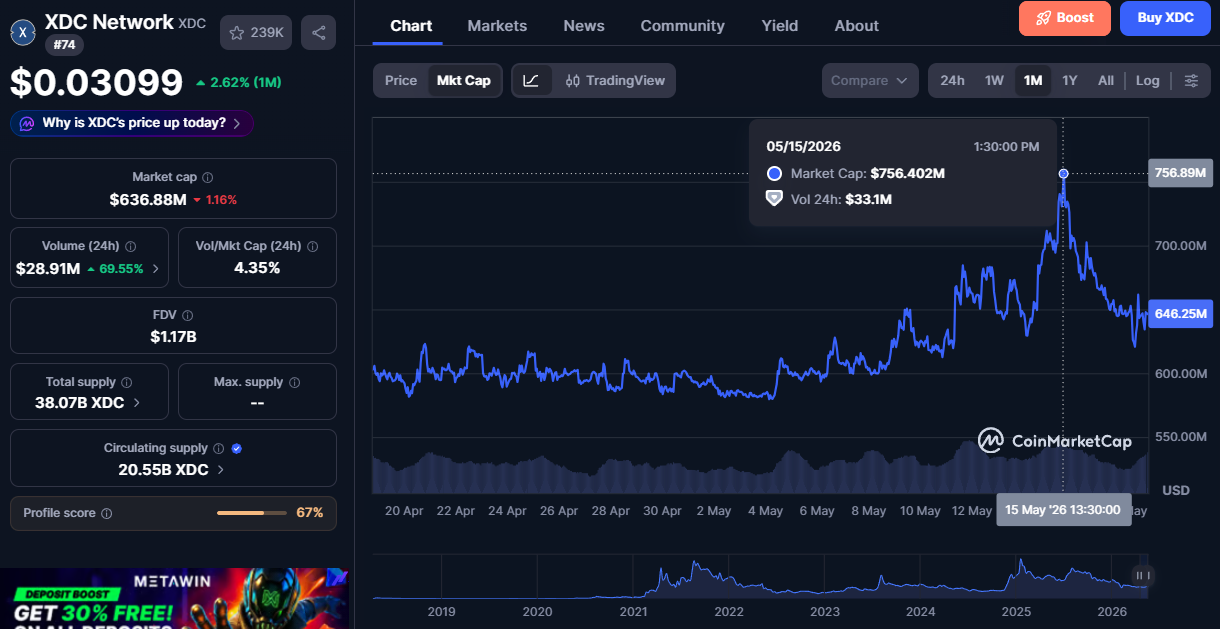1220x629 pixels.
Task: Set chart range to 1W
Action: (x=994, y=81)
